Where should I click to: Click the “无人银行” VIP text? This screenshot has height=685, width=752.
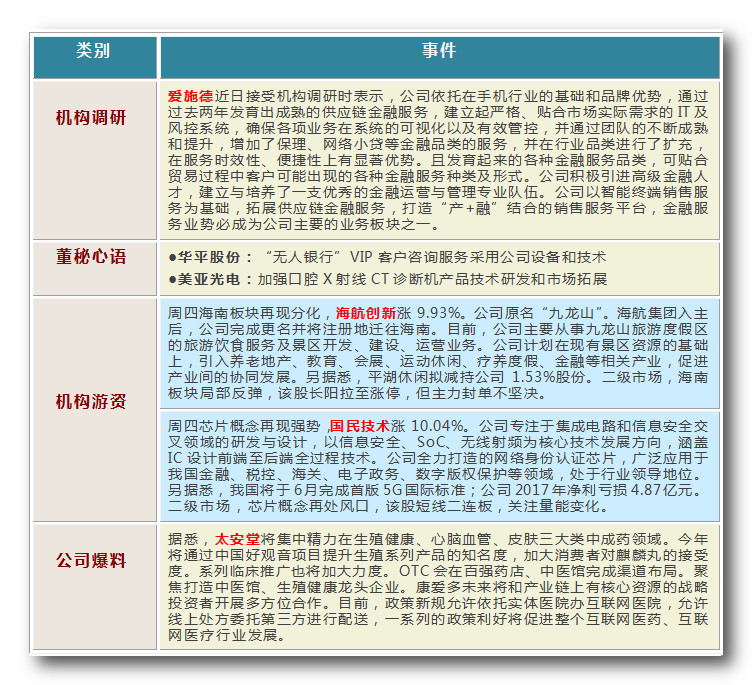[302, 256]
